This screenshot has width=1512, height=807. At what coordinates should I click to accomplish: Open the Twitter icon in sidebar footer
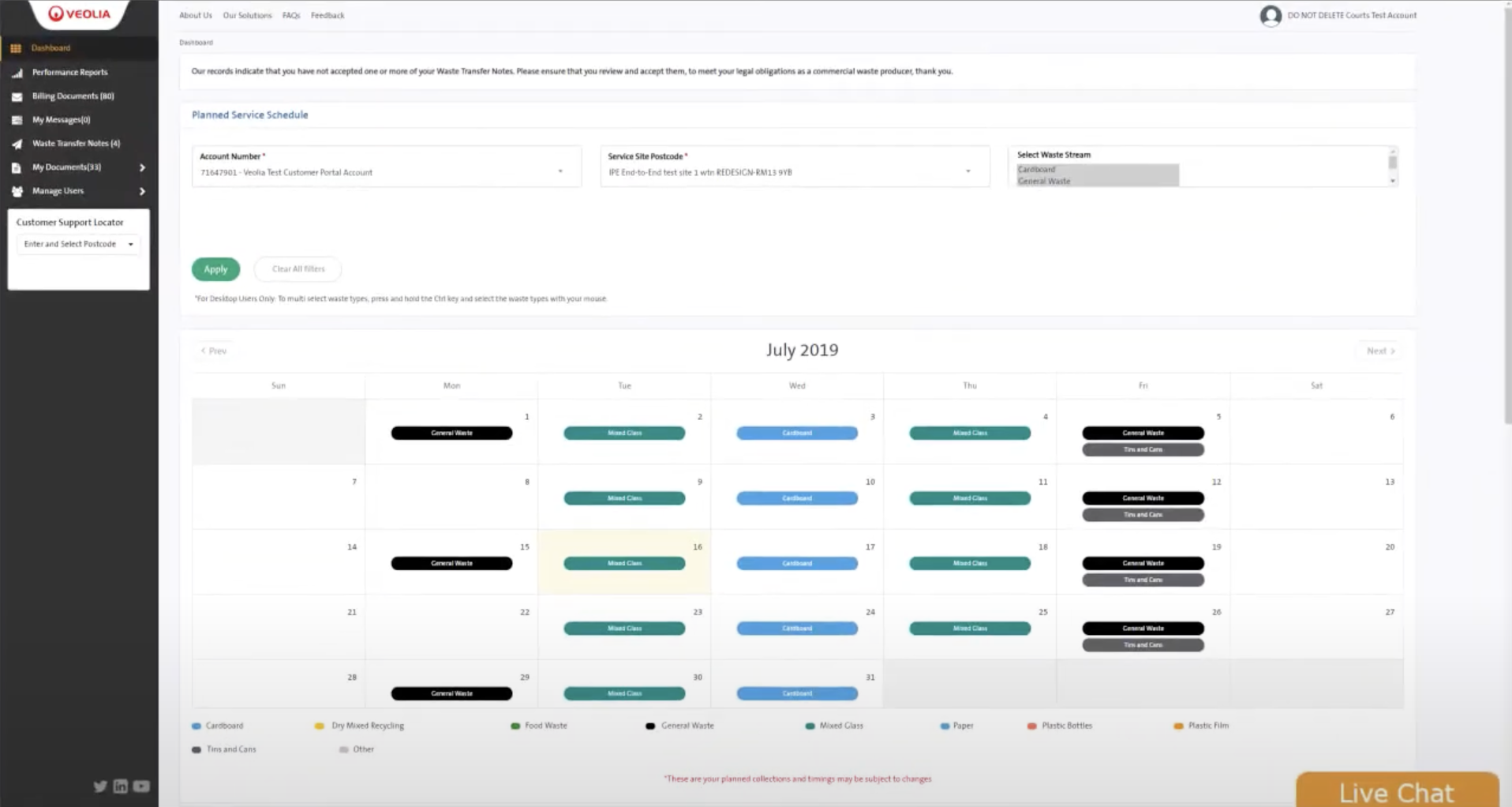pyautogui.click(x=100, y=786)
